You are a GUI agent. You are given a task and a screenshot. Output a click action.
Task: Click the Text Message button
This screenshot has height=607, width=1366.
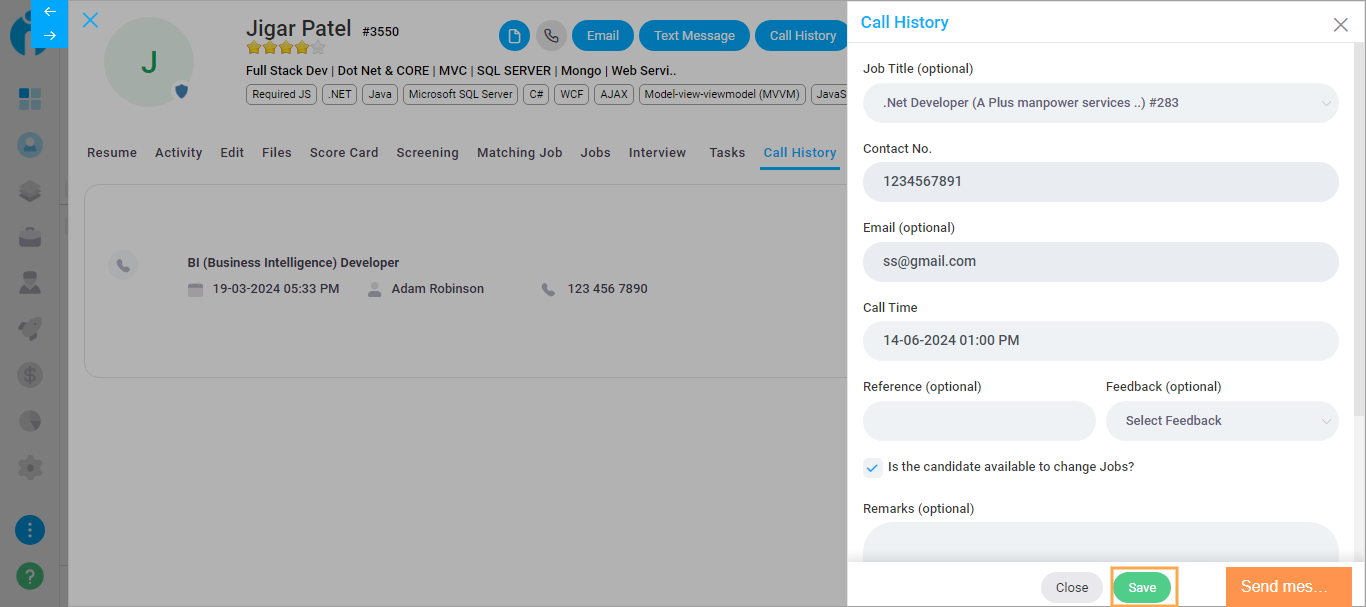pyautogui.click(x=694, y=36)
